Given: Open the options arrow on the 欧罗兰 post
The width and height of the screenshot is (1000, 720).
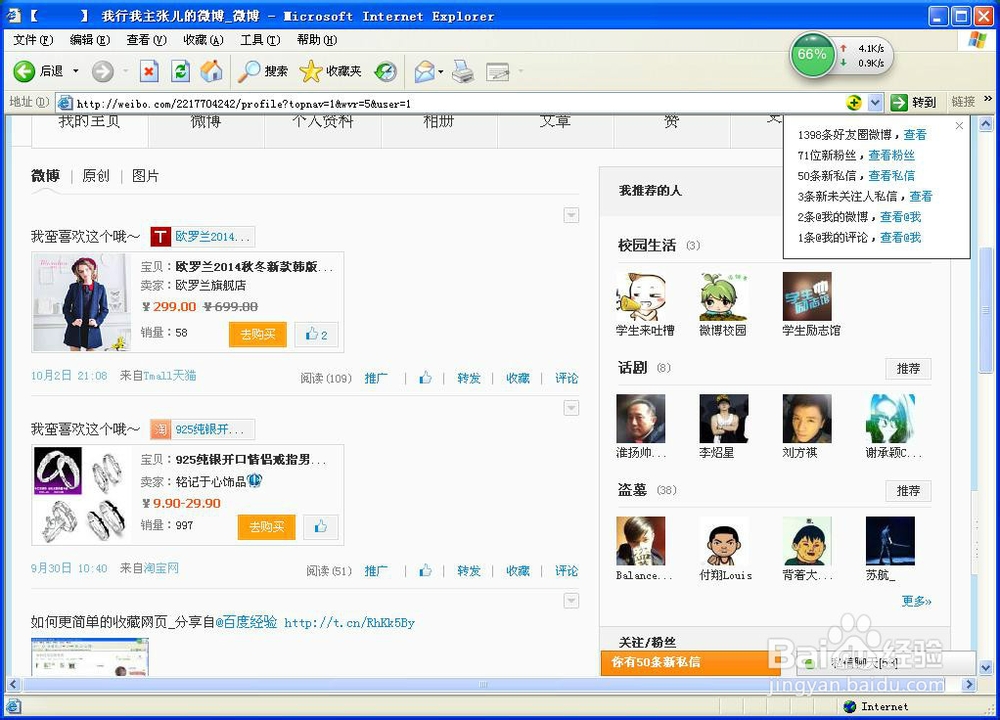Looking at the screenshot, I should (571, 216).
